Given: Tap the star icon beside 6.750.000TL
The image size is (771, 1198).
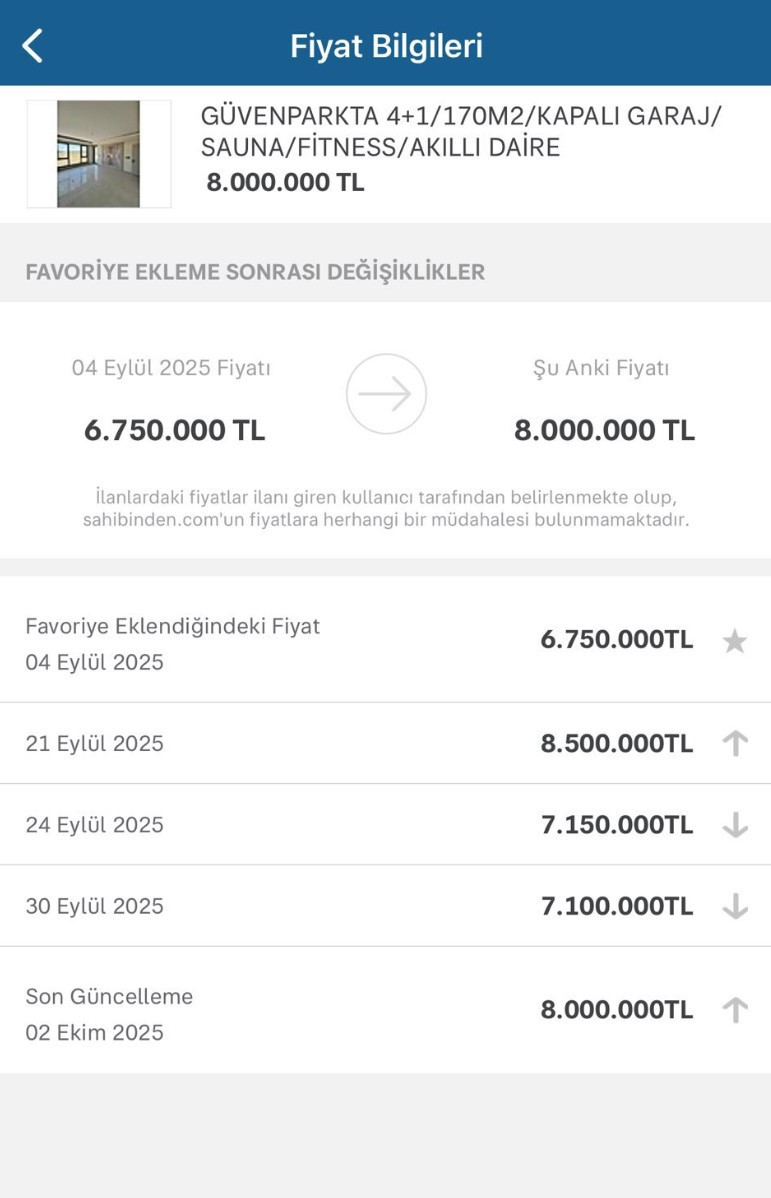Looking at the screenshot, I should (x=735, y=641).
